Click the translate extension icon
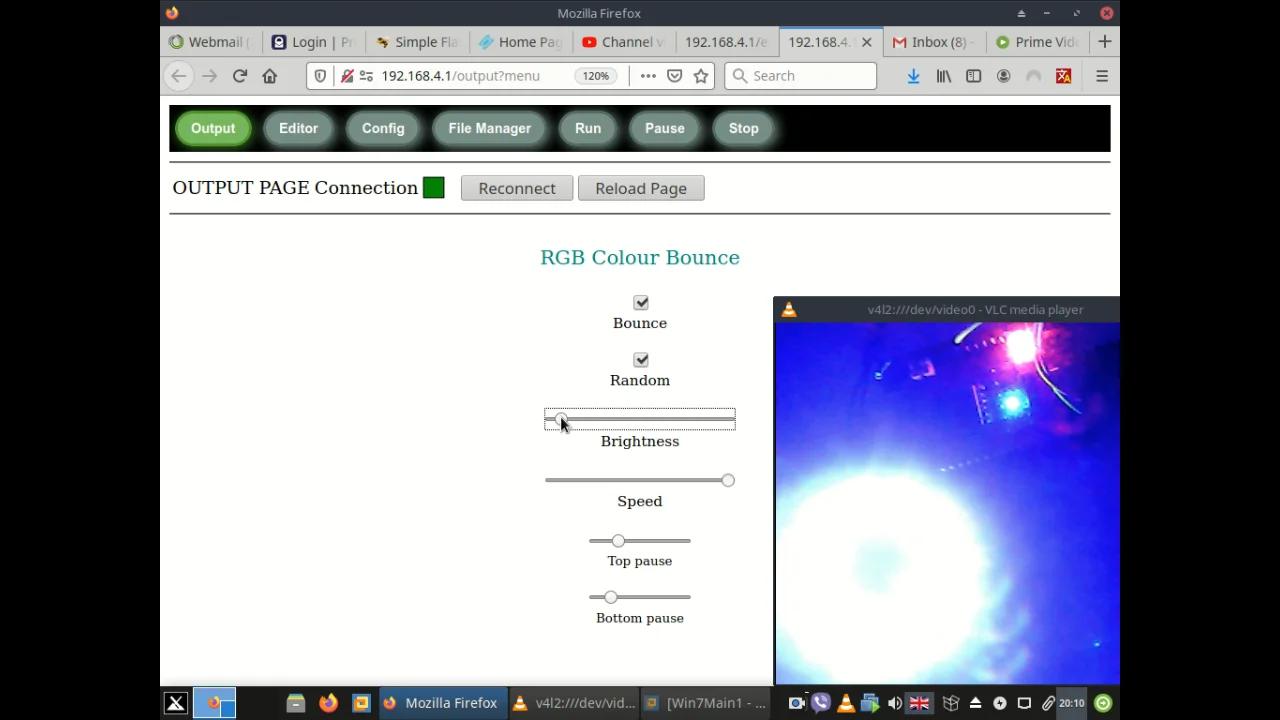This screenshot has height=720, width=1280. (1063, 76)
